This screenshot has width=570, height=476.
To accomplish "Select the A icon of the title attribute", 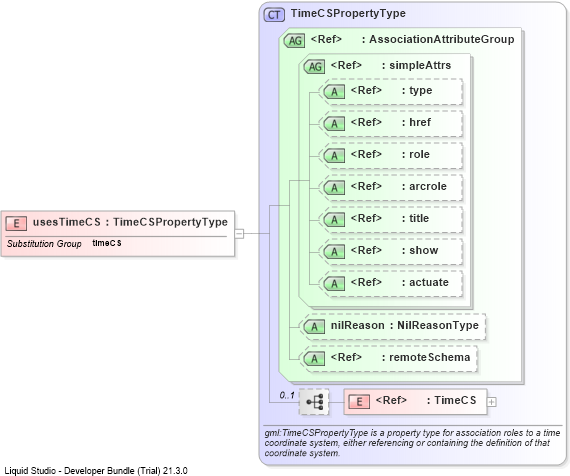I will point(334,220).
